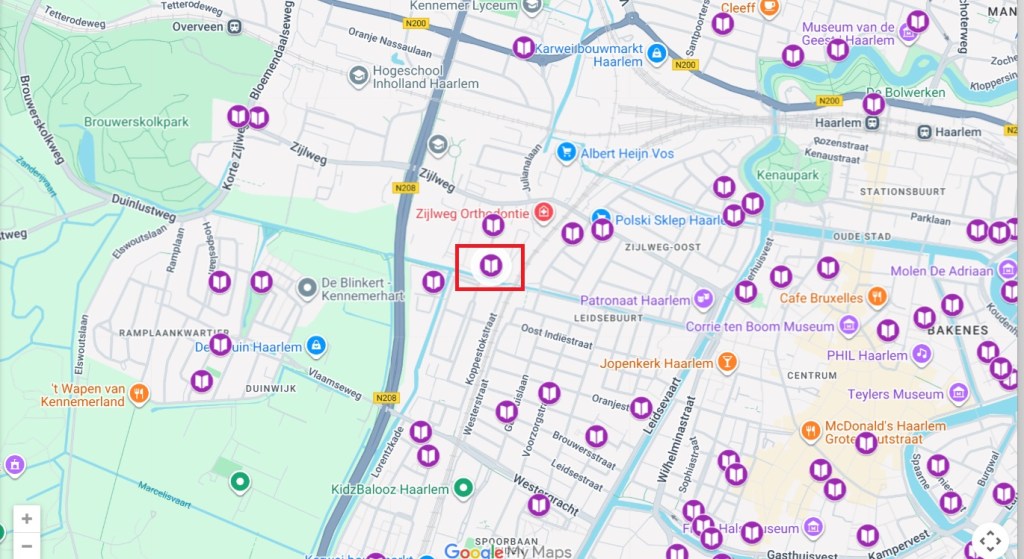The image size is (1024, 559).
Task: Click the highlighted book marker in red box
Action: pos(490,266)
